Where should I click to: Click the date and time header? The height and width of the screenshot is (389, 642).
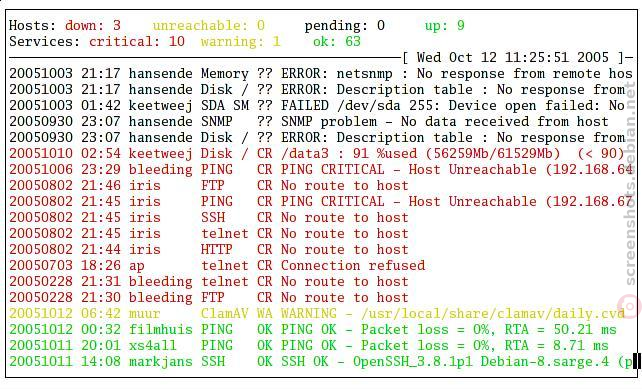[x=518, y=57]
